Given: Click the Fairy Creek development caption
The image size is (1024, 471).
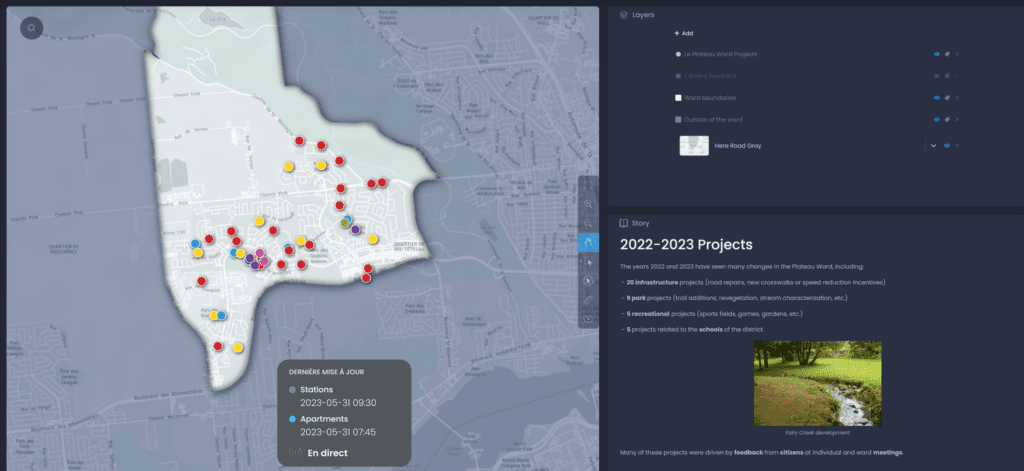Looking at the screenshot, I should pos(818,432).
